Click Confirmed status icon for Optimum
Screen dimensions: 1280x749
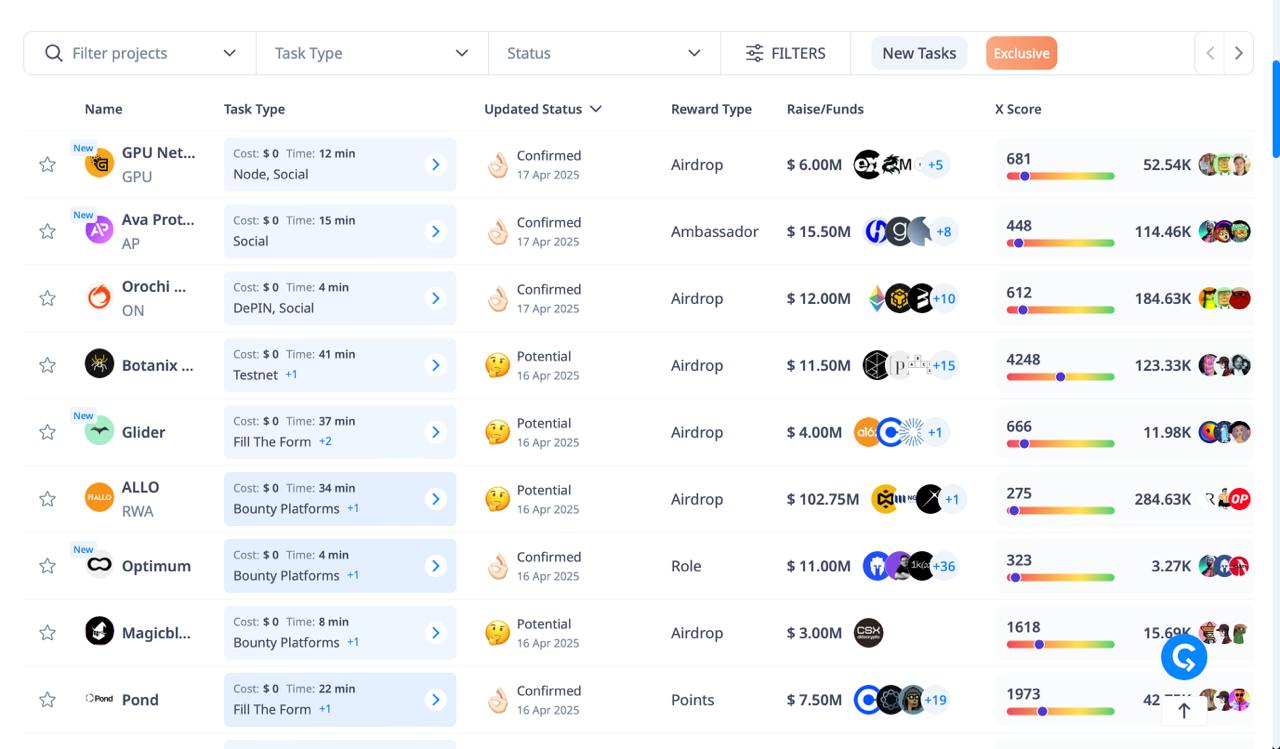[498, 567]
